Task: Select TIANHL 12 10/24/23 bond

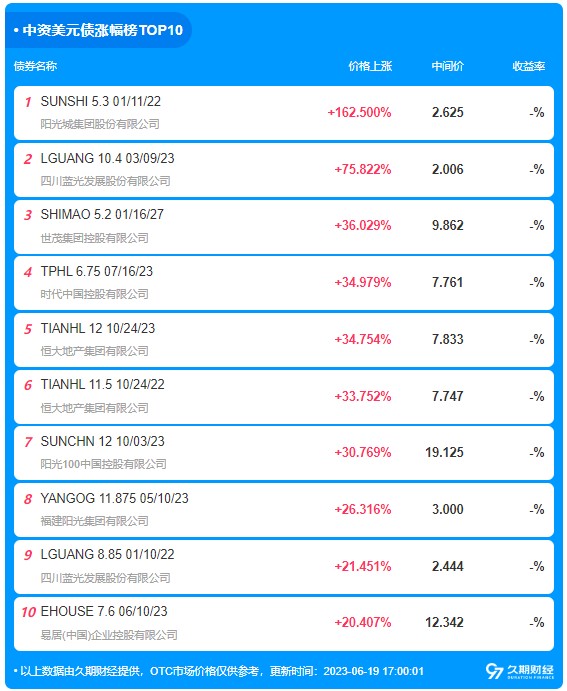Action: click(284, 340)
